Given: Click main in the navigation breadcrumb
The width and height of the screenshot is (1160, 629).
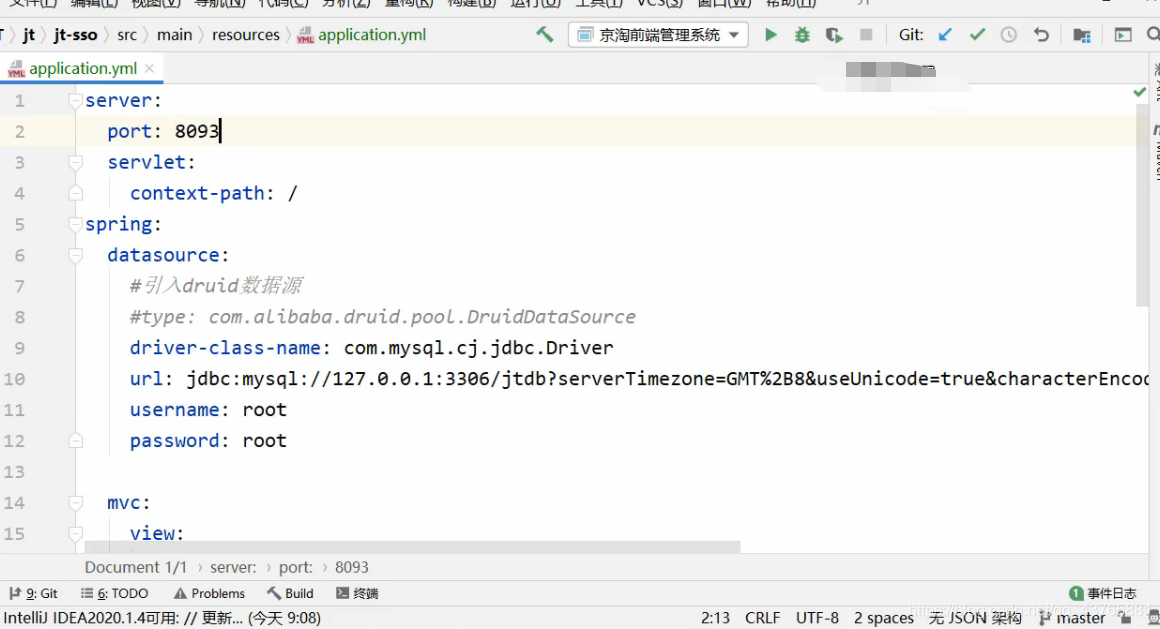Looking at the screenshot, I should click(174, 35).
